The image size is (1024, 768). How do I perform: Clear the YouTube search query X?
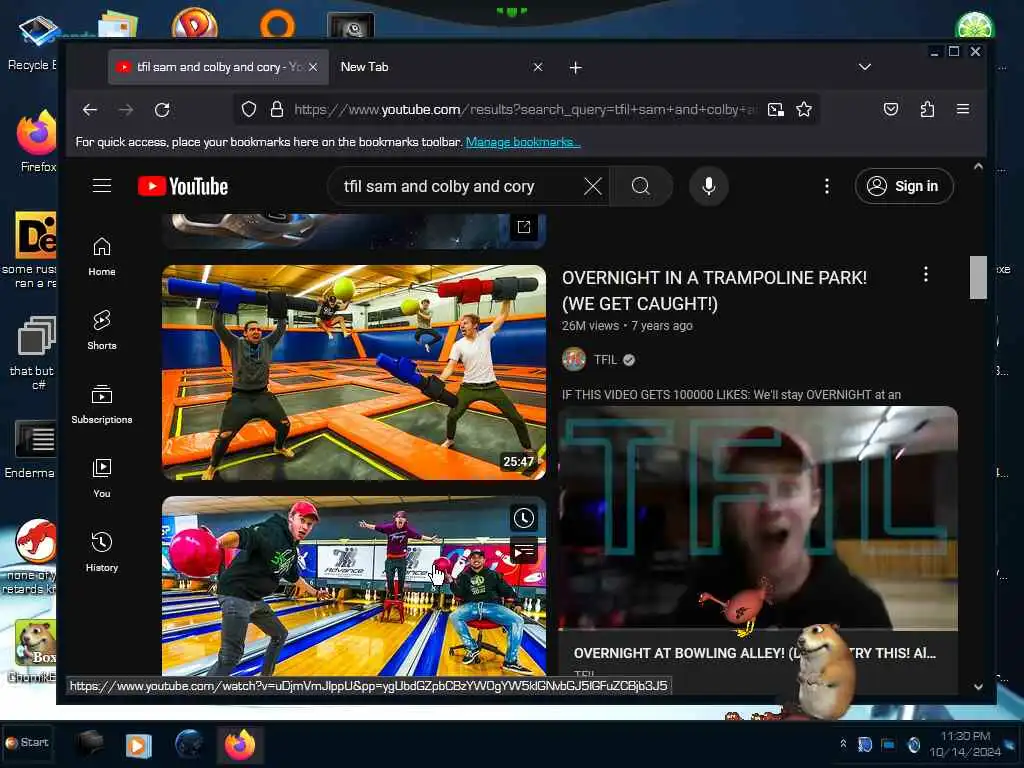point(592,187)
